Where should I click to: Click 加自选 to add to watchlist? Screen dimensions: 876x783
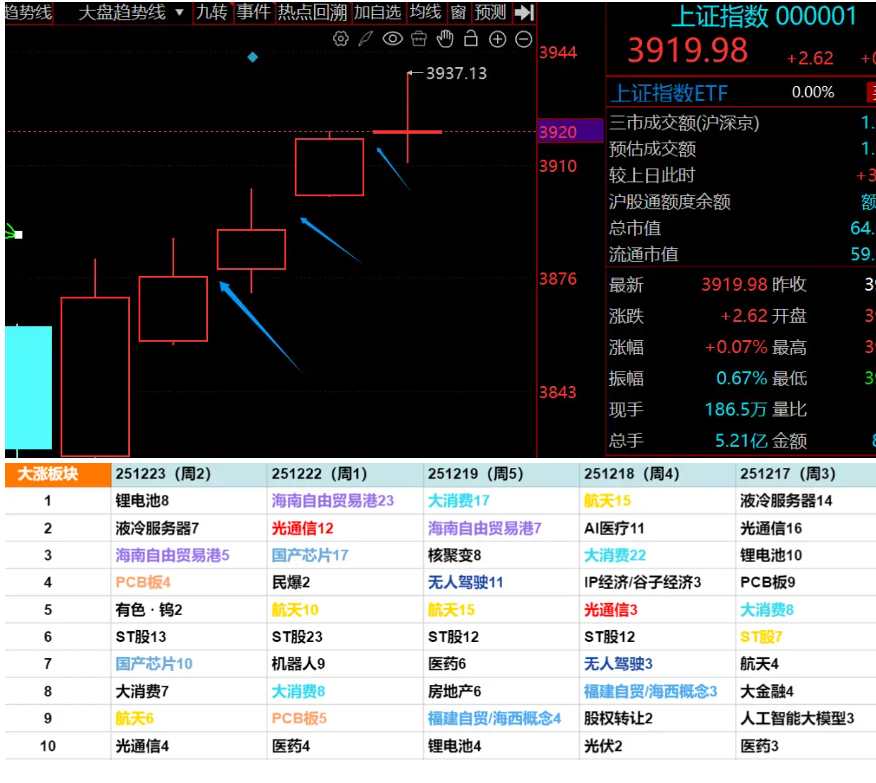pos(378,12)
